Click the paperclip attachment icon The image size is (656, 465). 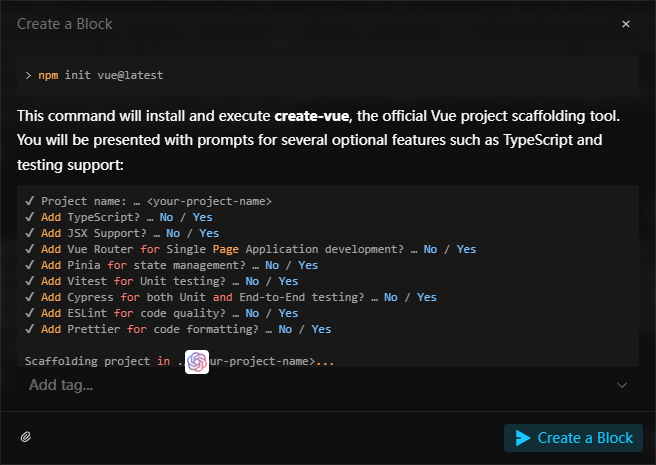tap(26, 437)
